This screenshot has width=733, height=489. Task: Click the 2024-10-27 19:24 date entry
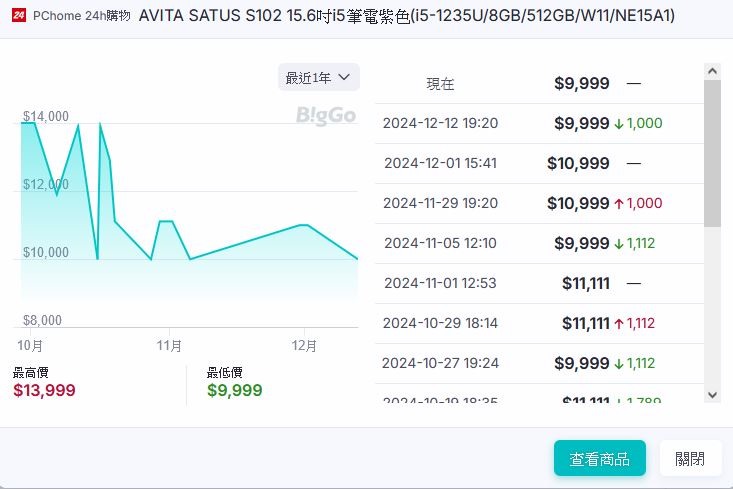click(440, 363)
